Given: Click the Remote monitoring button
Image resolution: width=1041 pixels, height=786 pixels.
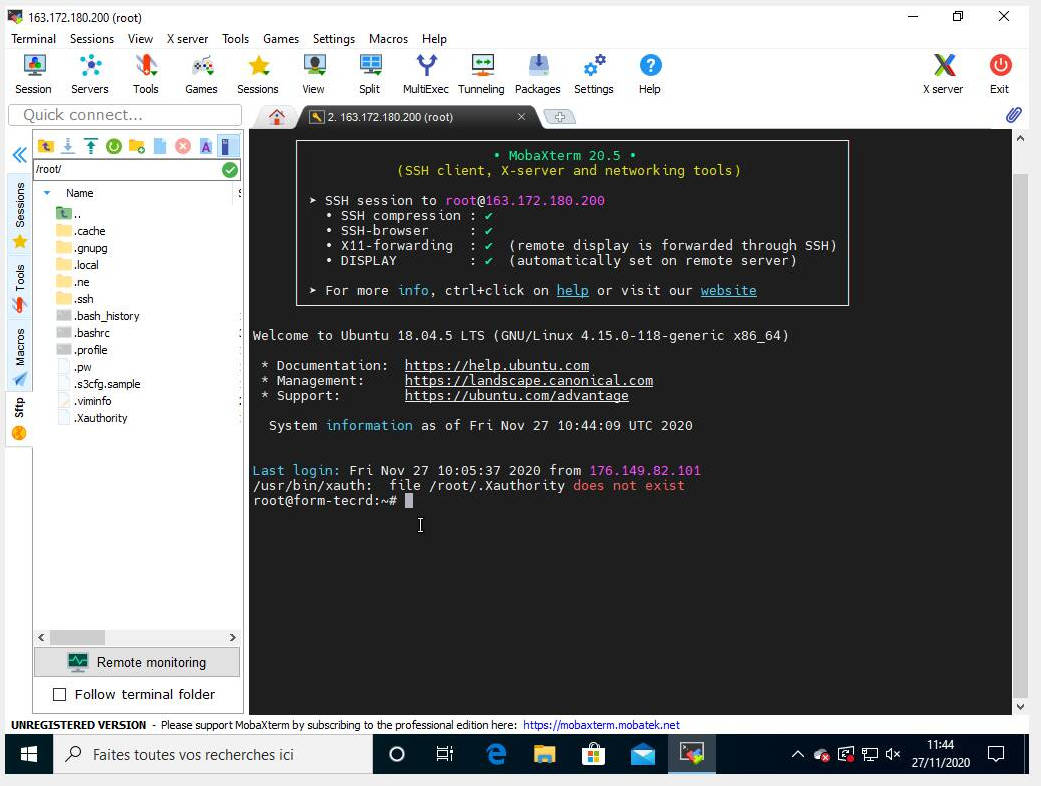Looking at the screenshot, I should coord(137,663).
